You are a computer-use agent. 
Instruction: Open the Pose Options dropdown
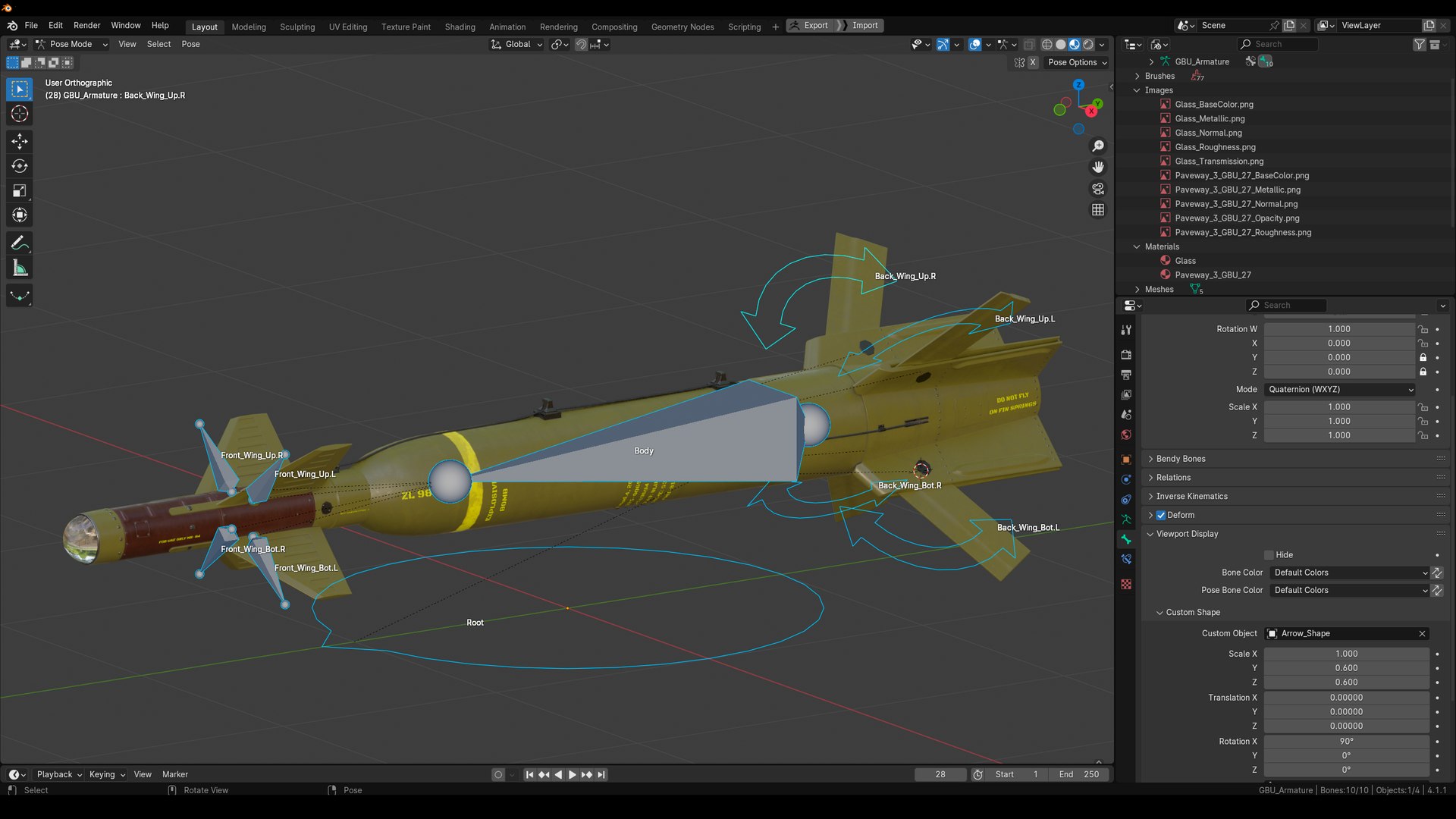[x=1077, y=63]
